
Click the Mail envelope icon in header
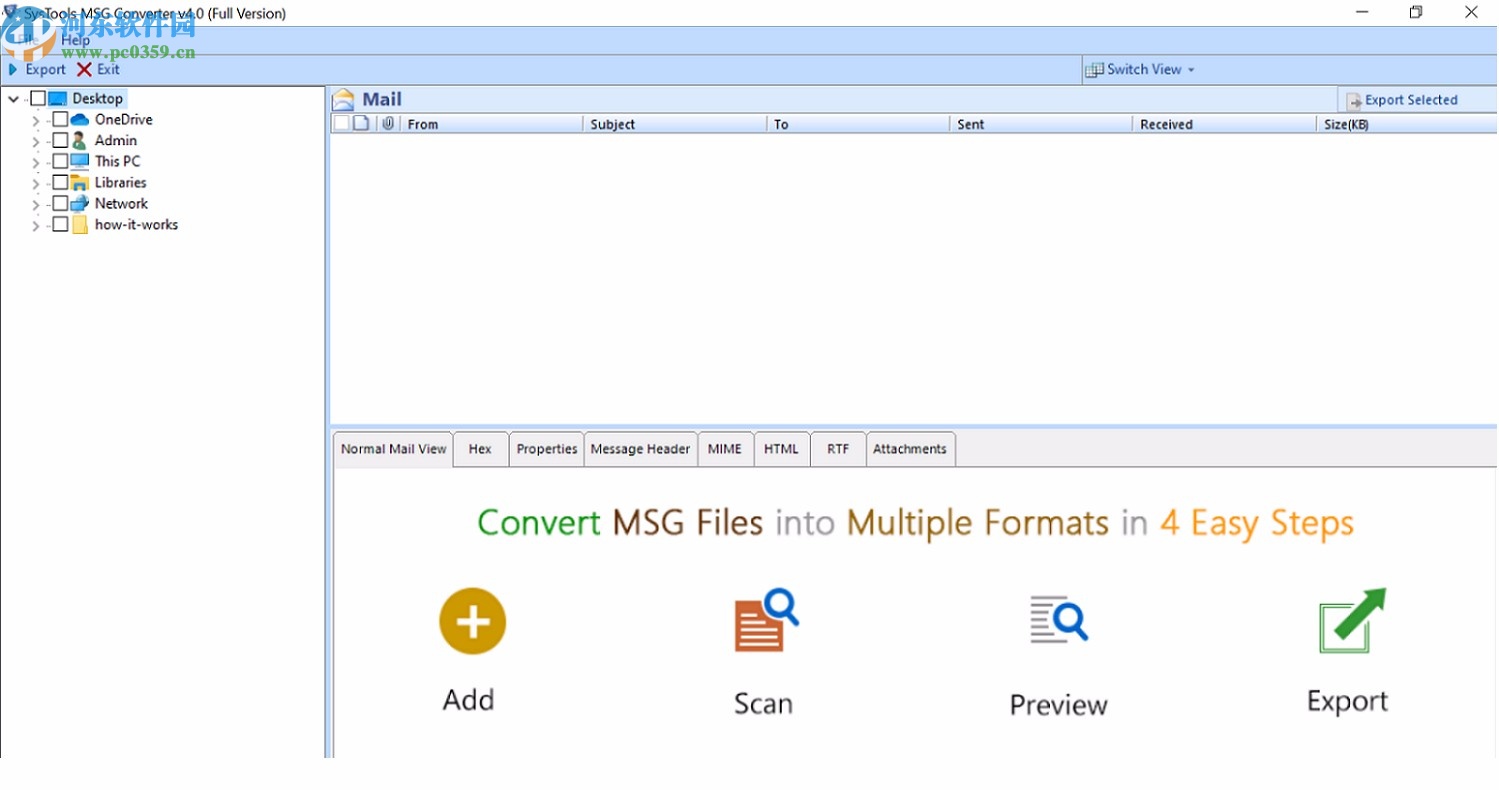coord(343,98)
